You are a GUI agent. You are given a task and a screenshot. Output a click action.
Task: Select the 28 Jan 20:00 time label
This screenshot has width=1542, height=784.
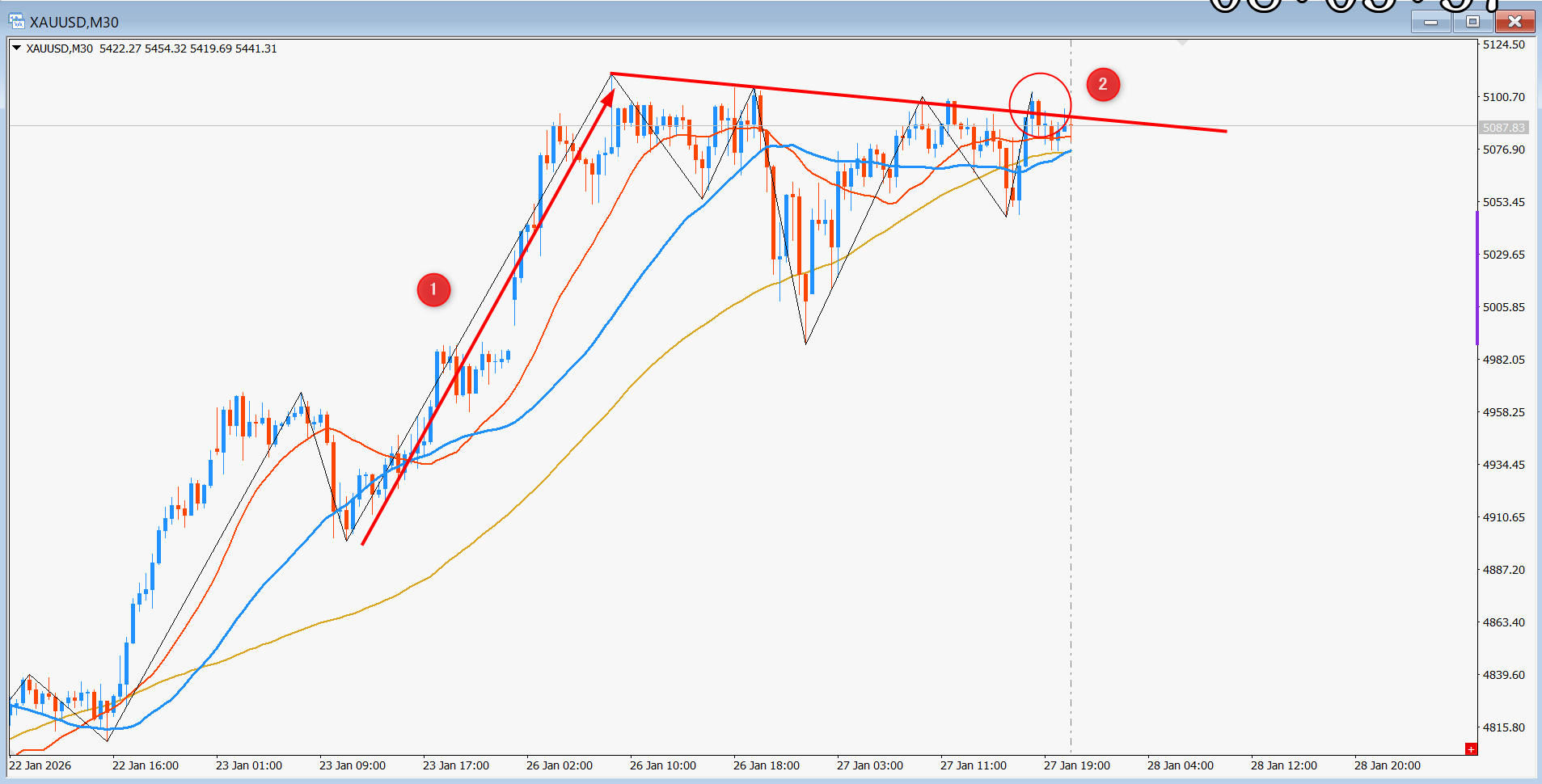1388,765
